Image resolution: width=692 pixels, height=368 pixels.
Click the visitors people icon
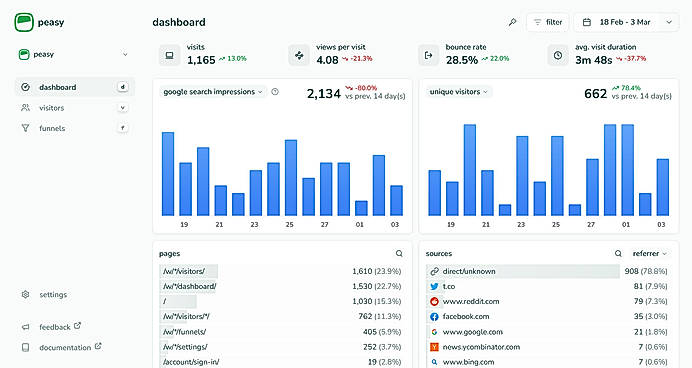click(26, 108)
